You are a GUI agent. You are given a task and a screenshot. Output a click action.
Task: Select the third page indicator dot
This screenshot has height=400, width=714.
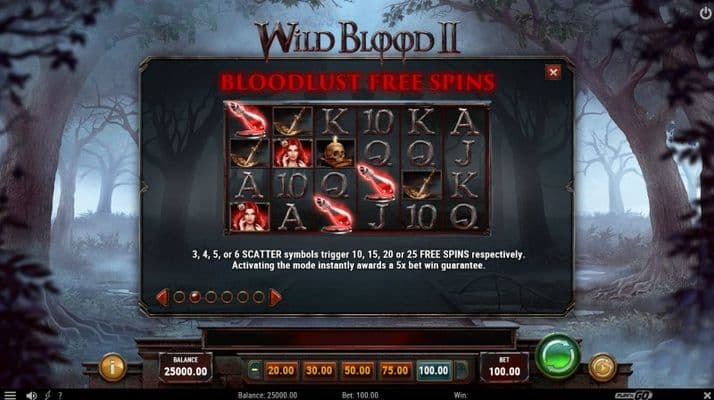(211, 297)
